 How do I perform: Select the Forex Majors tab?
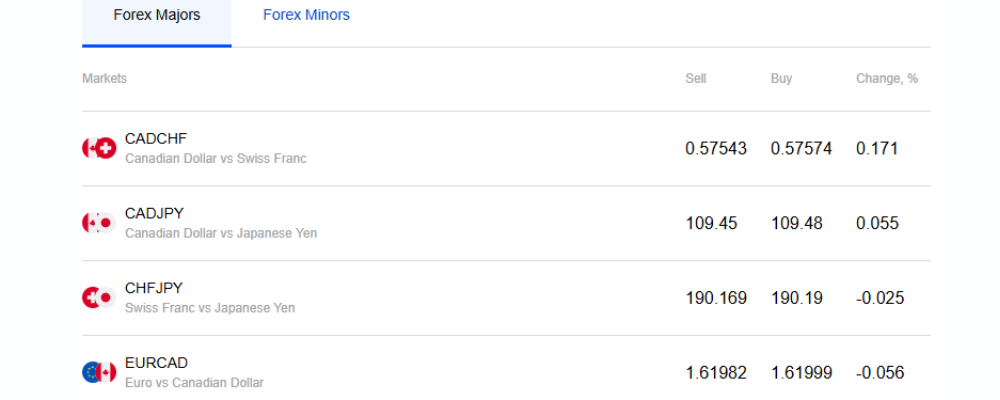click(x=157, y=15)
